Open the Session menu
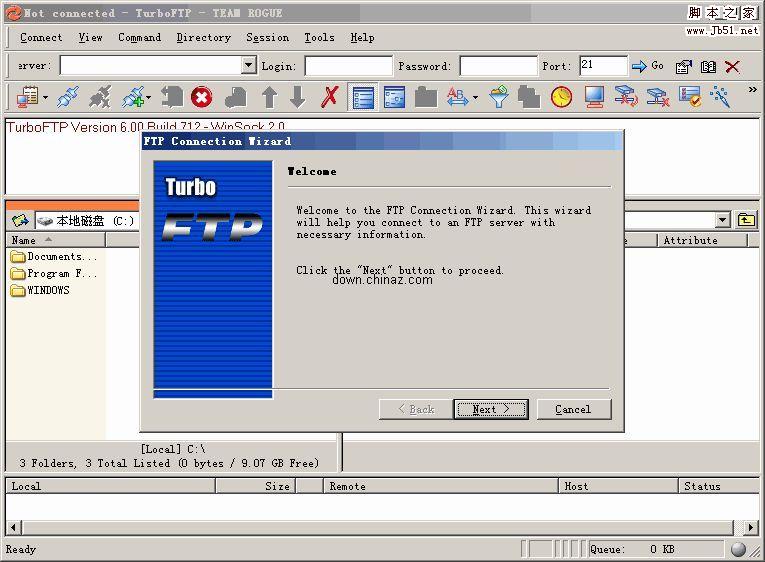Screen dimensions: 765x562 point(267,37)
